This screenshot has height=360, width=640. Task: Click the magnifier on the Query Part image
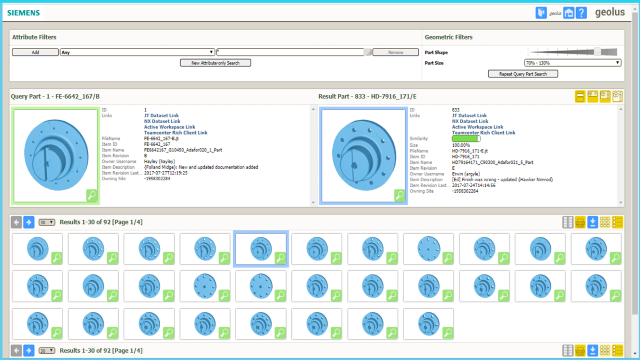(92, 196)
